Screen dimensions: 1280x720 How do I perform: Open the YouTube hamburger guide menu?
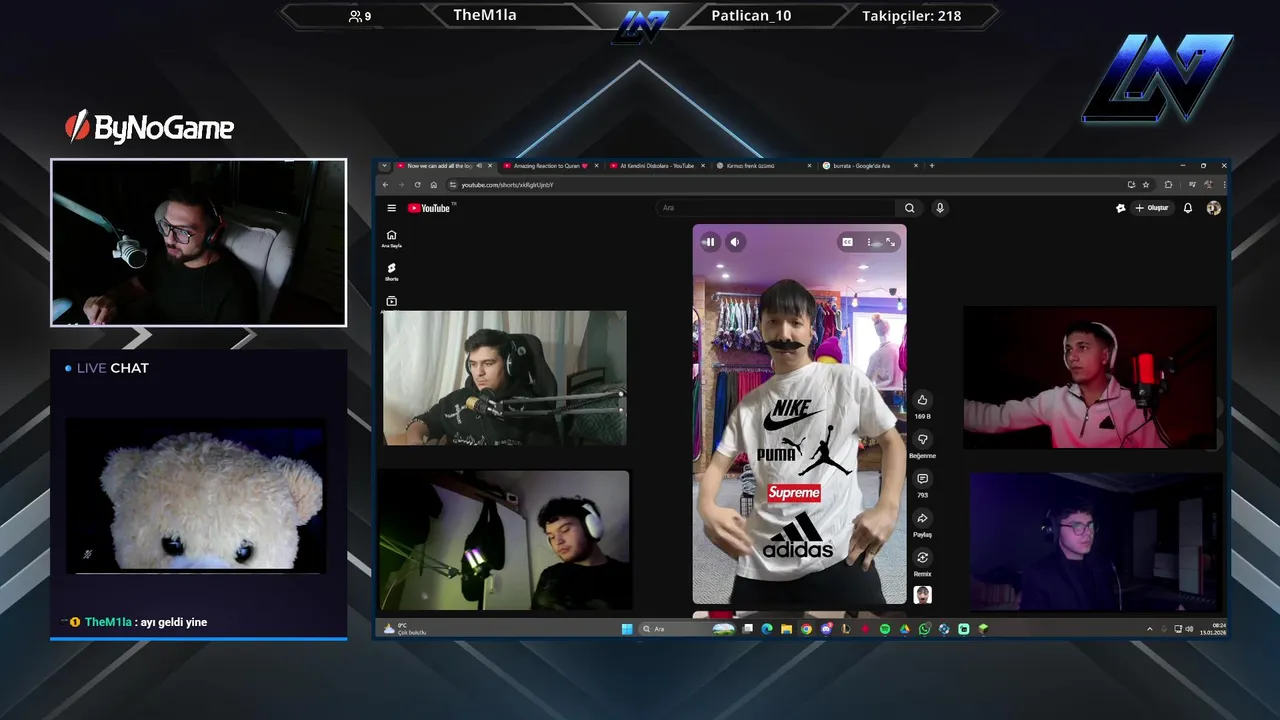tap(391, 208)
